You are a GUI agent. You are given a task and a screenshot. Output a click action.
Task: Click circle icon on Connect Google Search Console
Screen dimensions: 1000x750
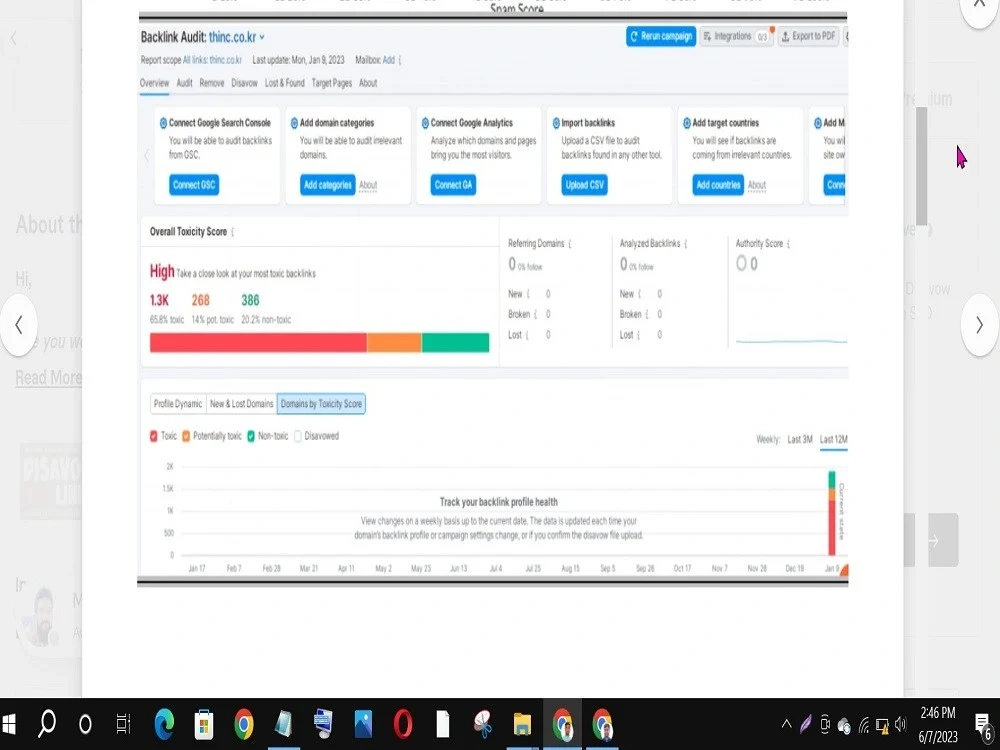point(163,123)
